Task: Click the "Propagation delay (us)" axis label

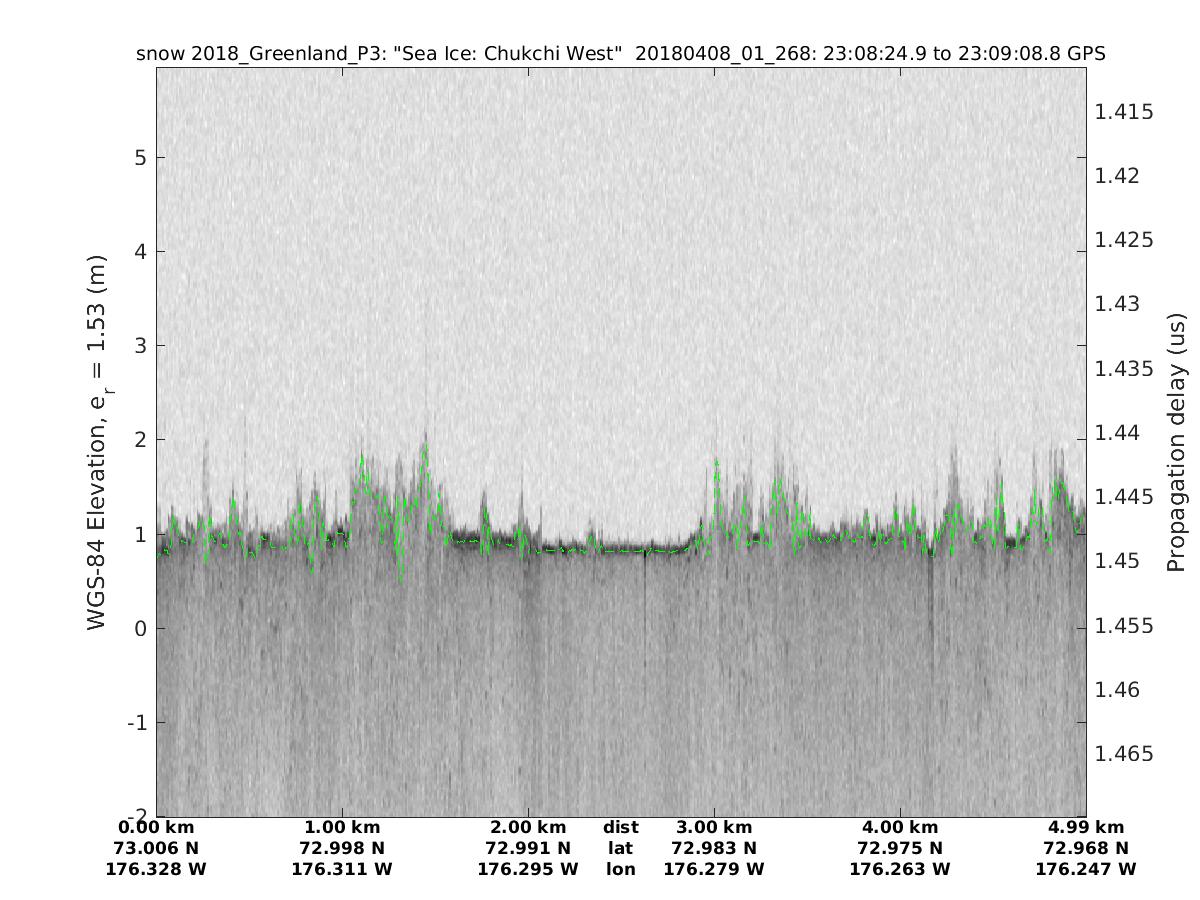Action: [x=1176, y=441]
